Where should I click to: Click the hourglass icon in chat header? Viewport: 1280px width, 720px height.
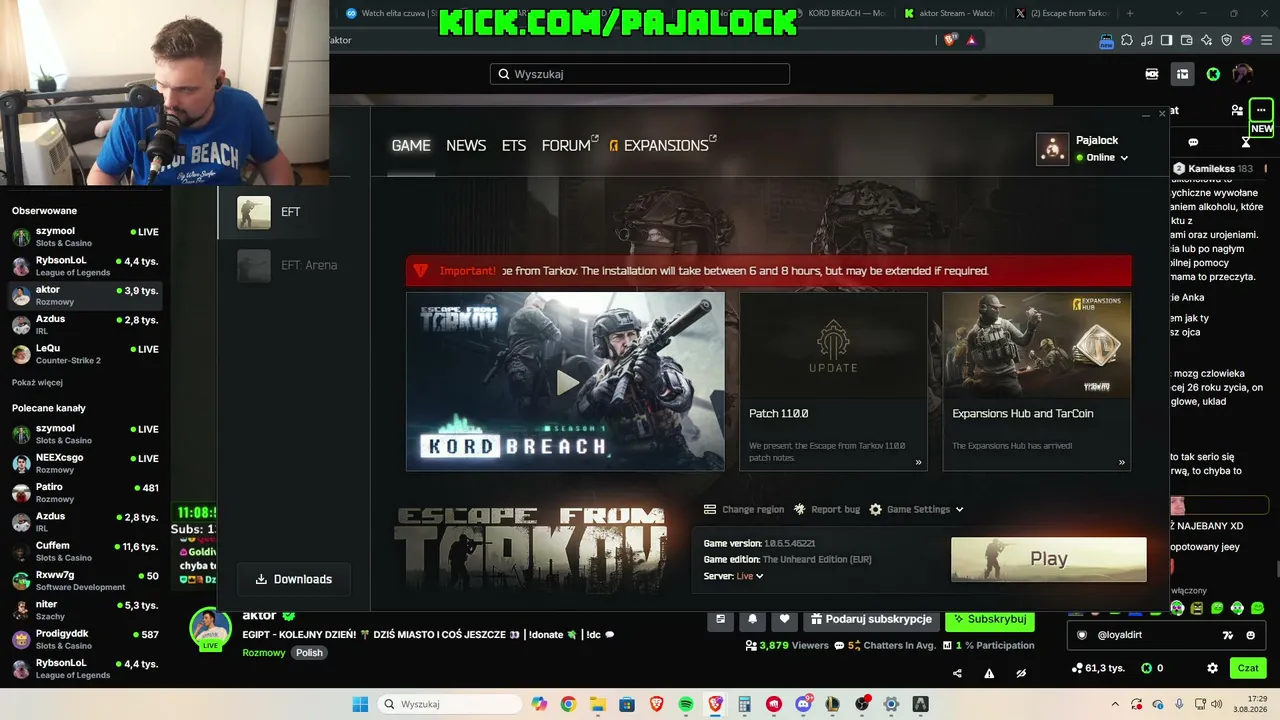click(1246, 142)
